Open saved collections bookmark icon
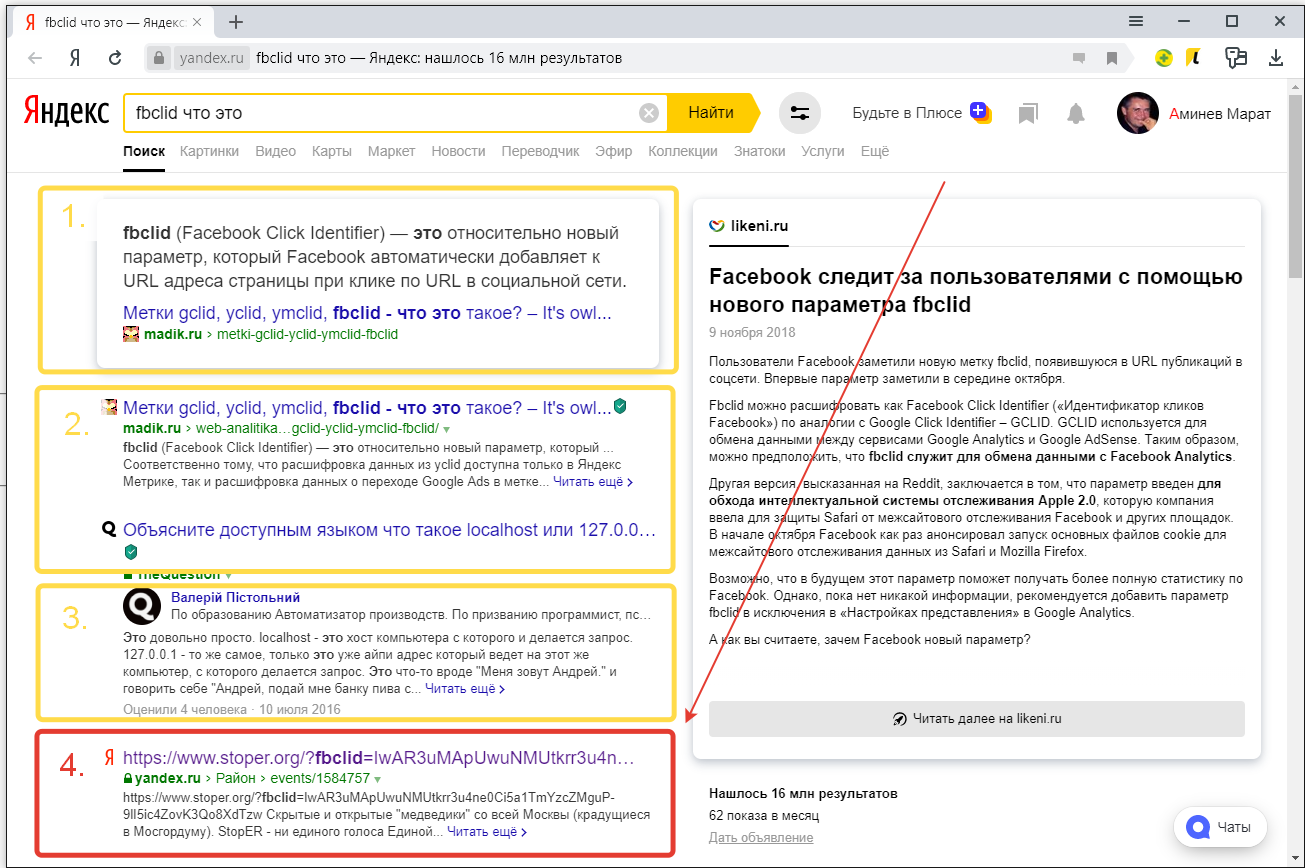 tap(1028, 114)
